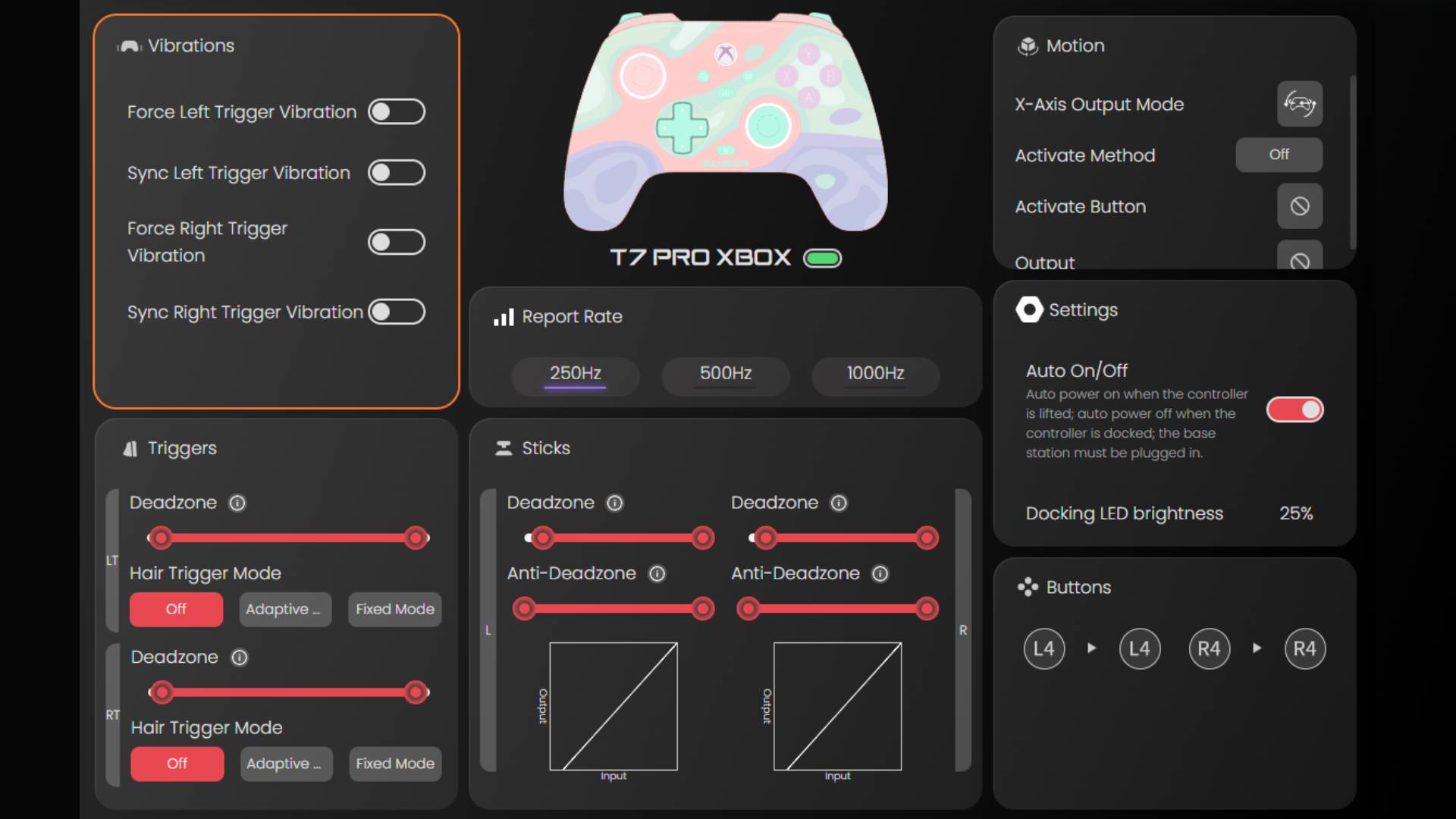Set RT Hair Trigger to Fixed Mode
The image size is (1456, 819).
(x=394, y=764)
